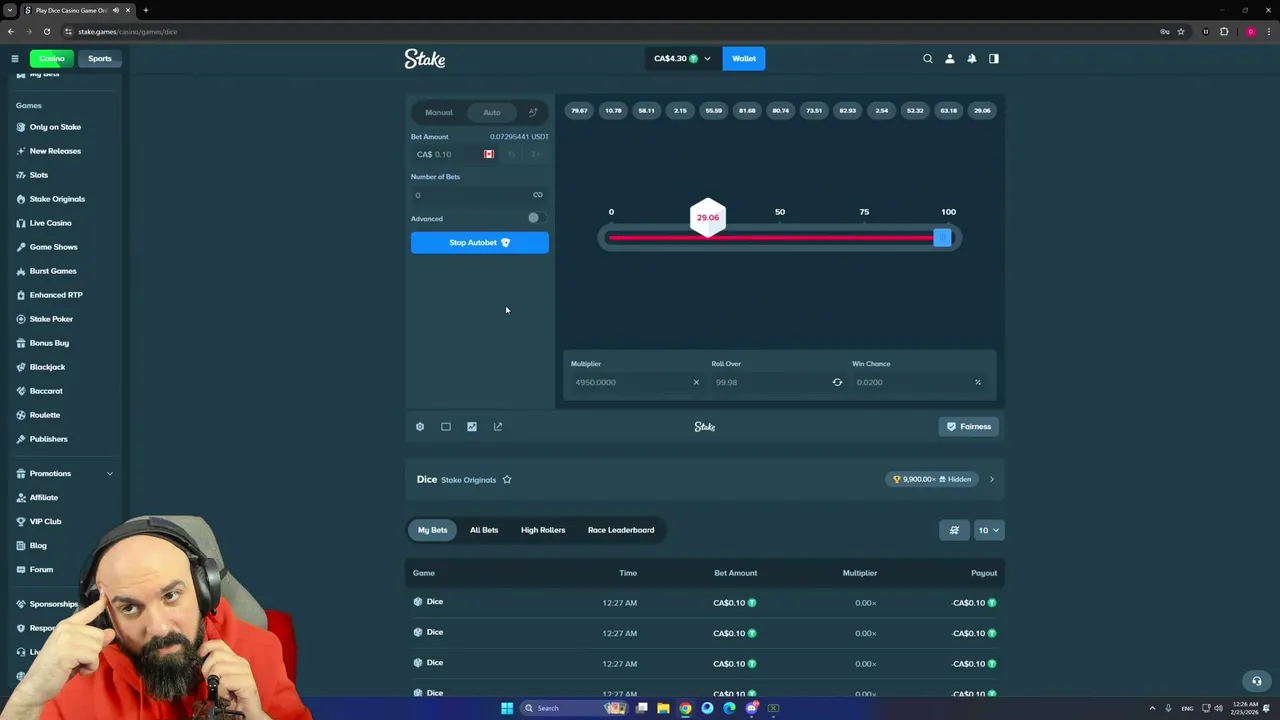Click the Multiplier input field
The image size is (1280, 720).
636,382
